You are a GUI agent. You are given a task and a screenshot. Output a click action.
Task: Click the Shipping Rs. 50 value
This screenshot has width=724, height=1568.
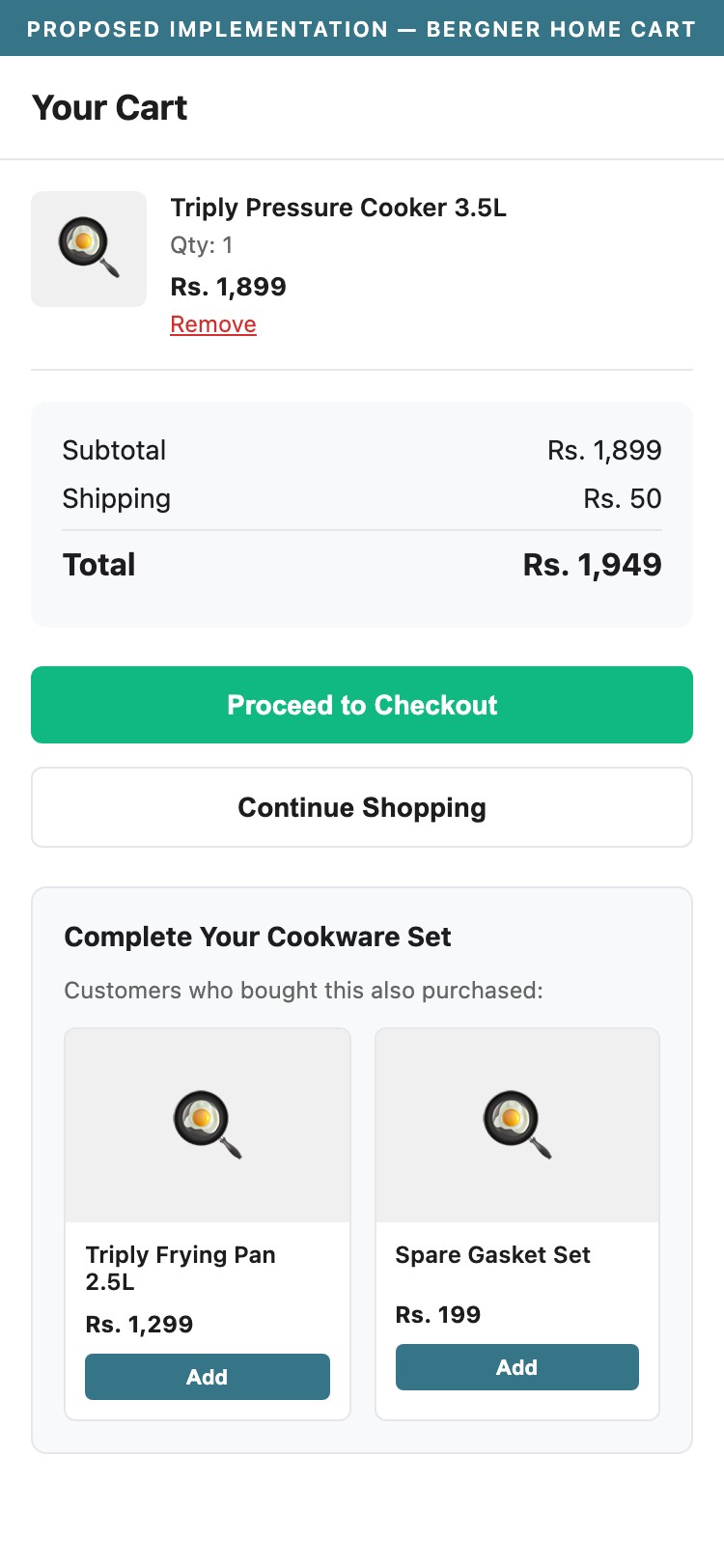622,499
